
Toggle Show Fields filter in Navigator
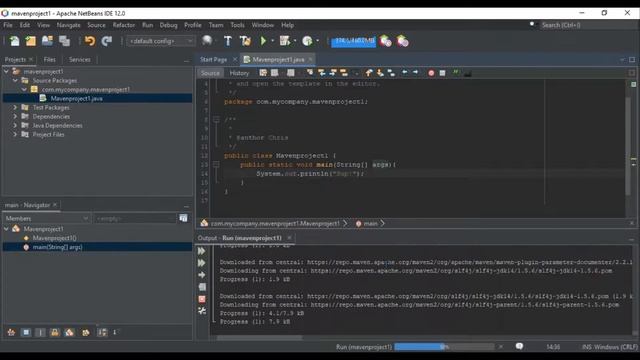[x=26, y=332]
